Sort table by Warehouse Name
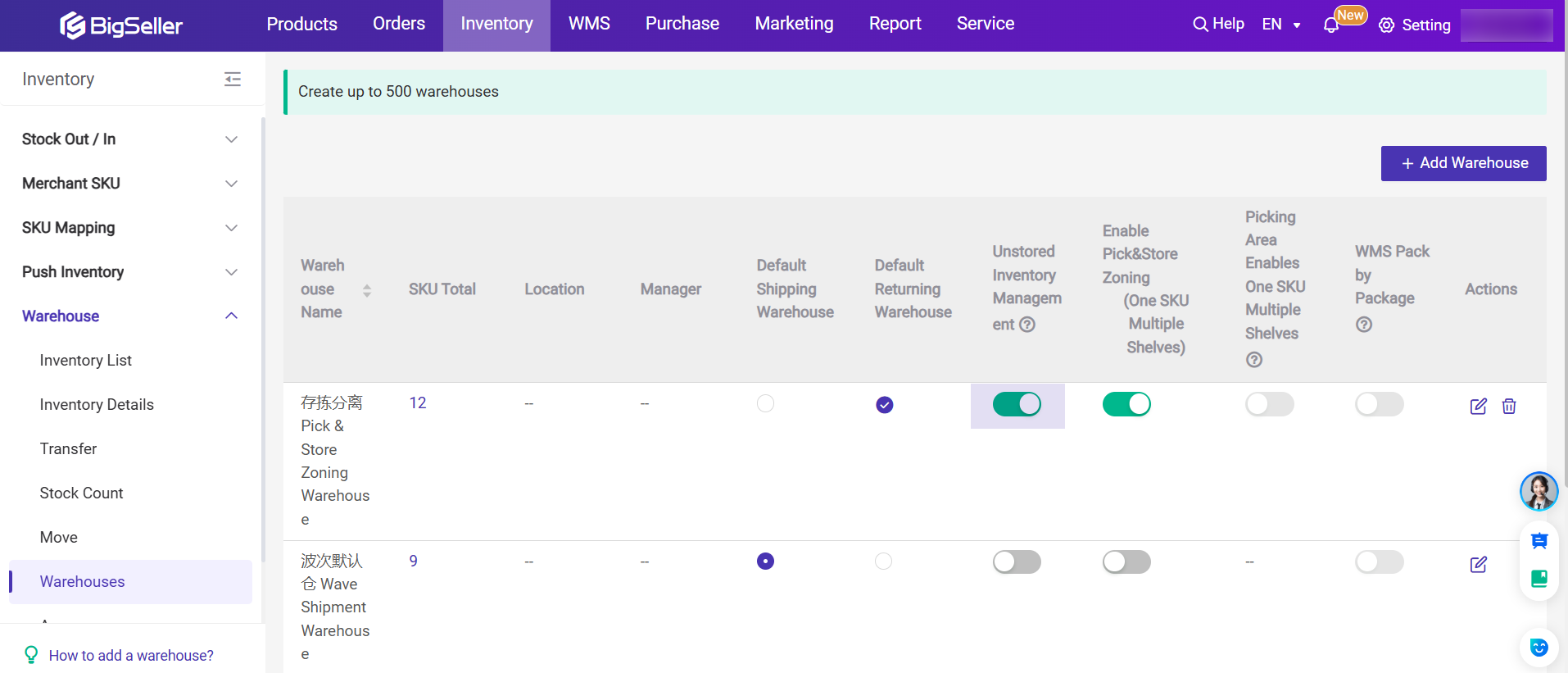Screen dimensions: 1568x673 click(367, 289)
